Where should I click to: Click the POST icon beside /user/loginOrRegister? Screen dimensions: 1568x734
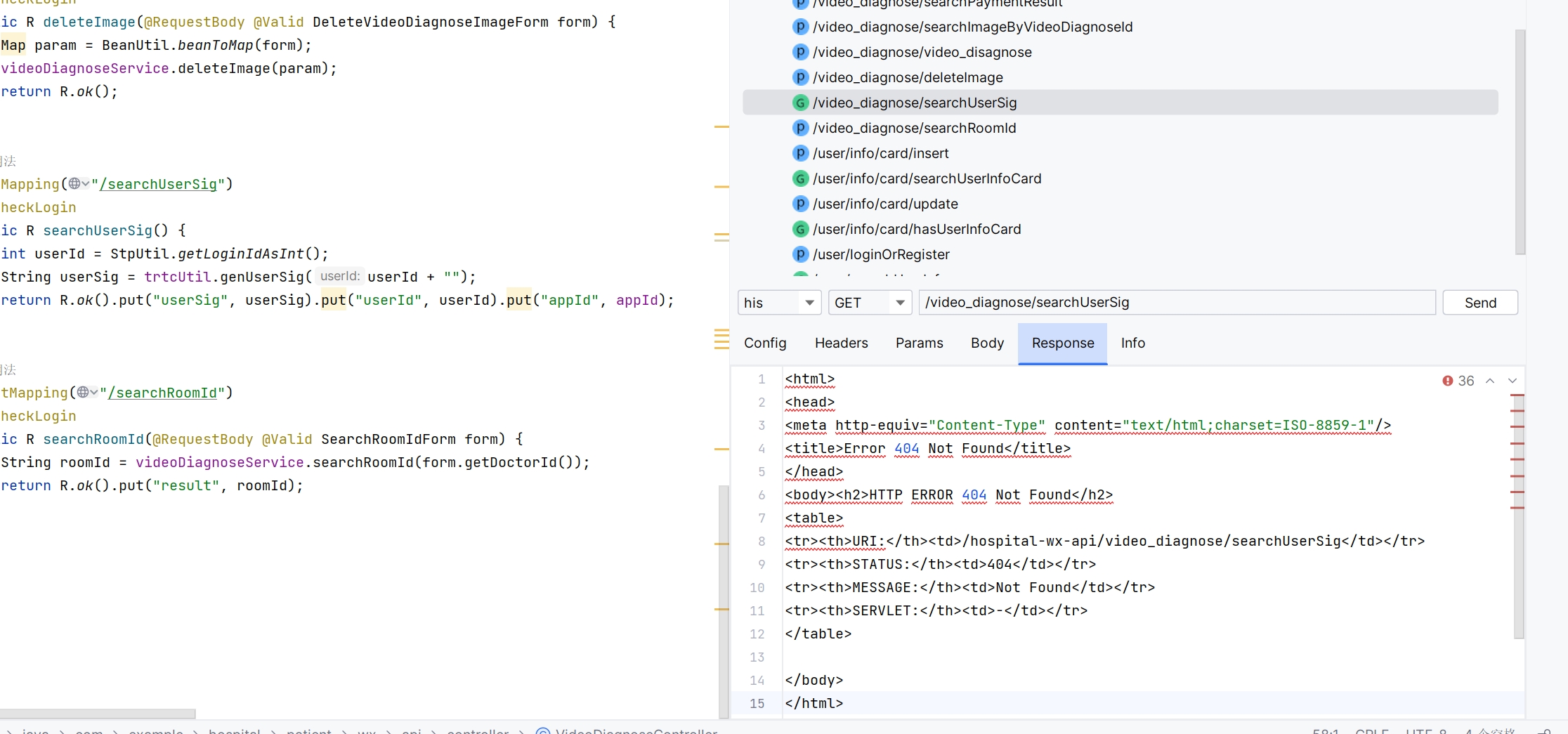(800, 254)
